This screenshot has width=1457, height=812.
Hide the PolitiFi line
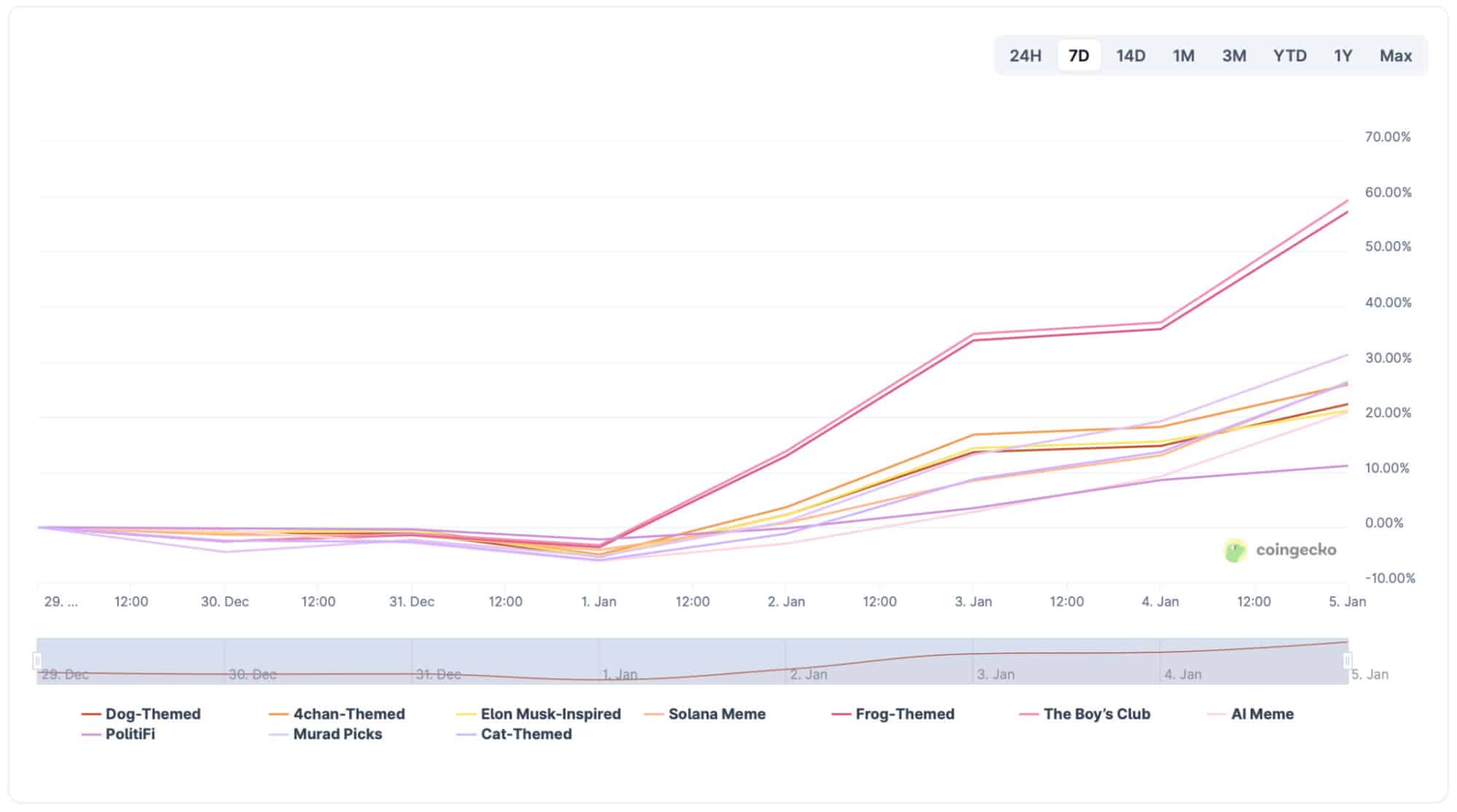[x=130, y=734]
